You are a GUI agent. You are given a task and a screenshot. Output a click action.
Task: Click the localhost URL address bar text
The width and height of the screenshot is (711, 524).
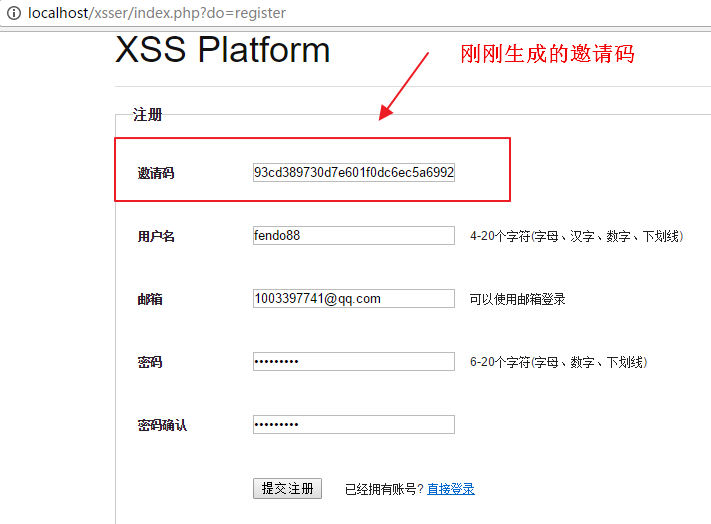157,13
